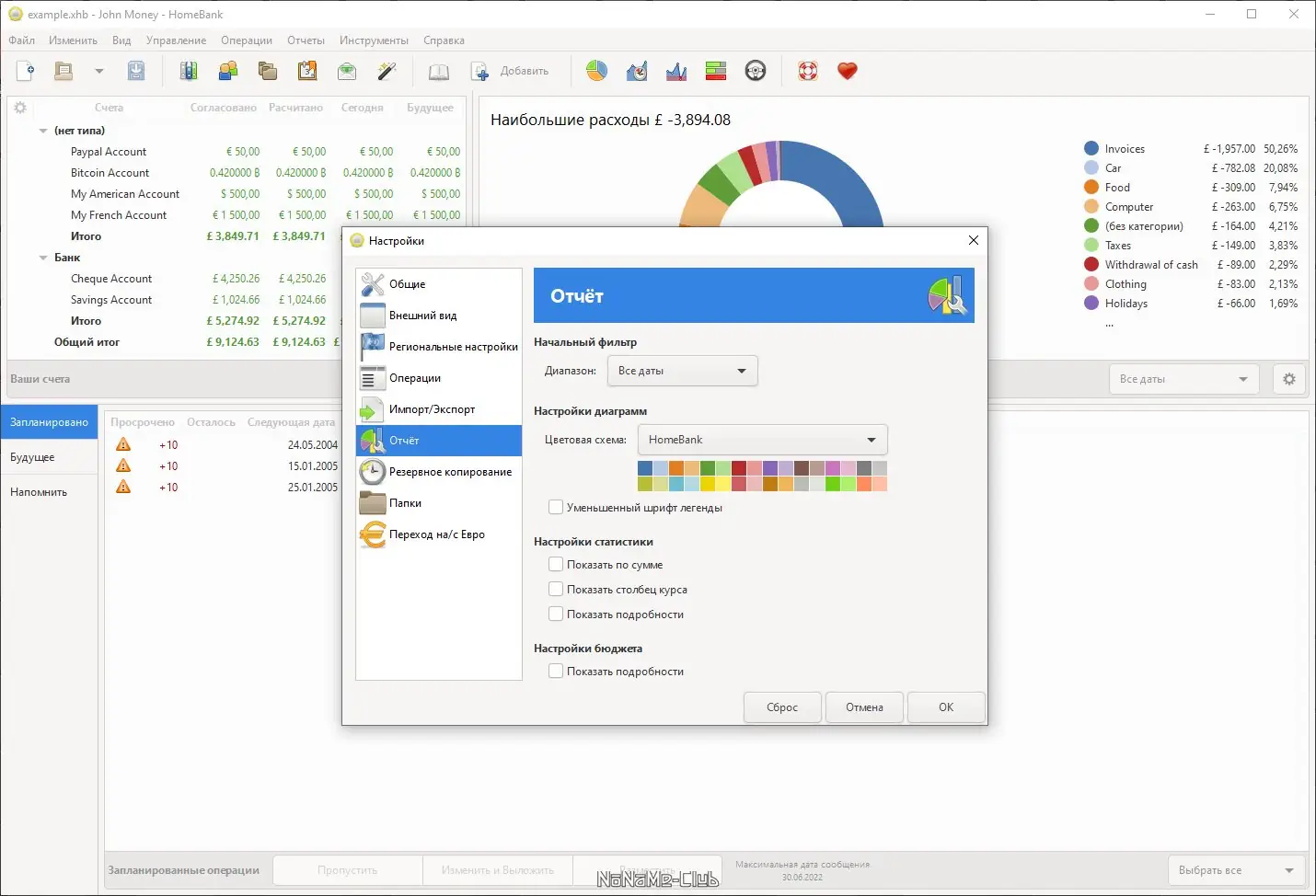Check Показать подробности under Настройки бюджета
This screenshot has width=1316, height=896.
click(x=556, y=672)
